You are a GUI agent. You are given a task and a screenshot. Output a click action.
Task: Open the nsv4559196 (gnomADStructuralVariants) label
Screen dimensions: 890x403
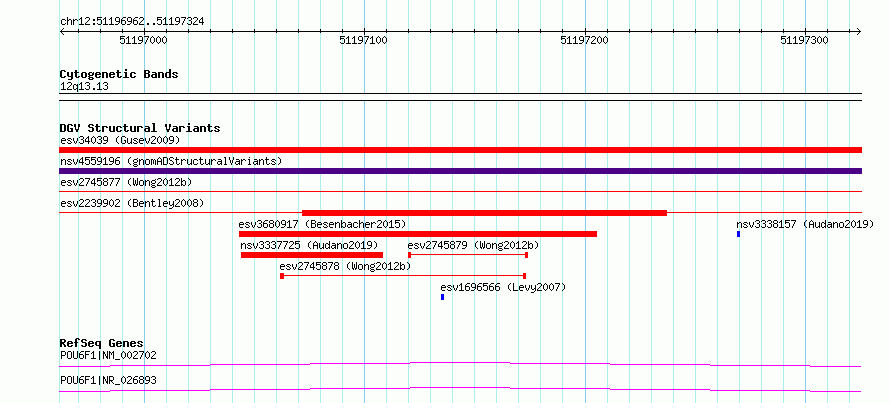[x=171, y=161]
